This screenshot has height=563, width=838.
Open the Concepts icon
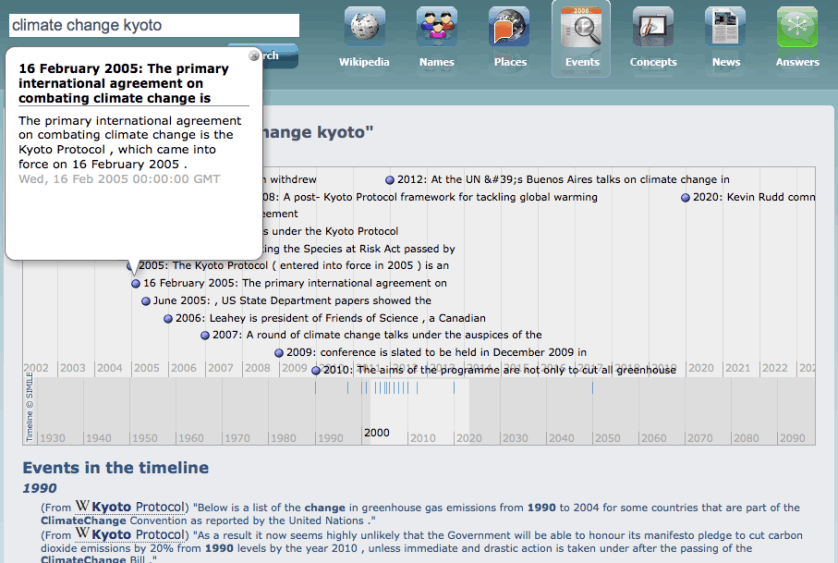(653, 28)
